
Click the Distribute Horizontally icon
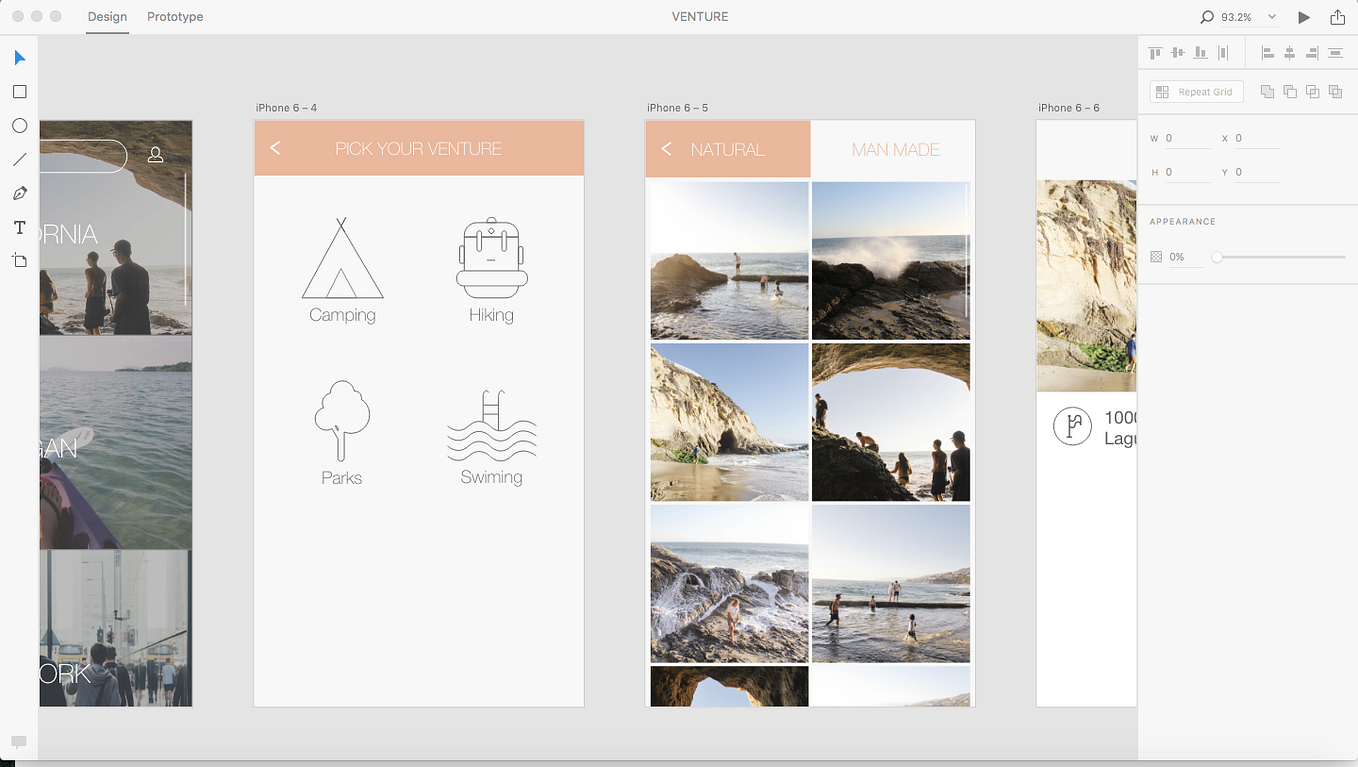click(1222, 53)
